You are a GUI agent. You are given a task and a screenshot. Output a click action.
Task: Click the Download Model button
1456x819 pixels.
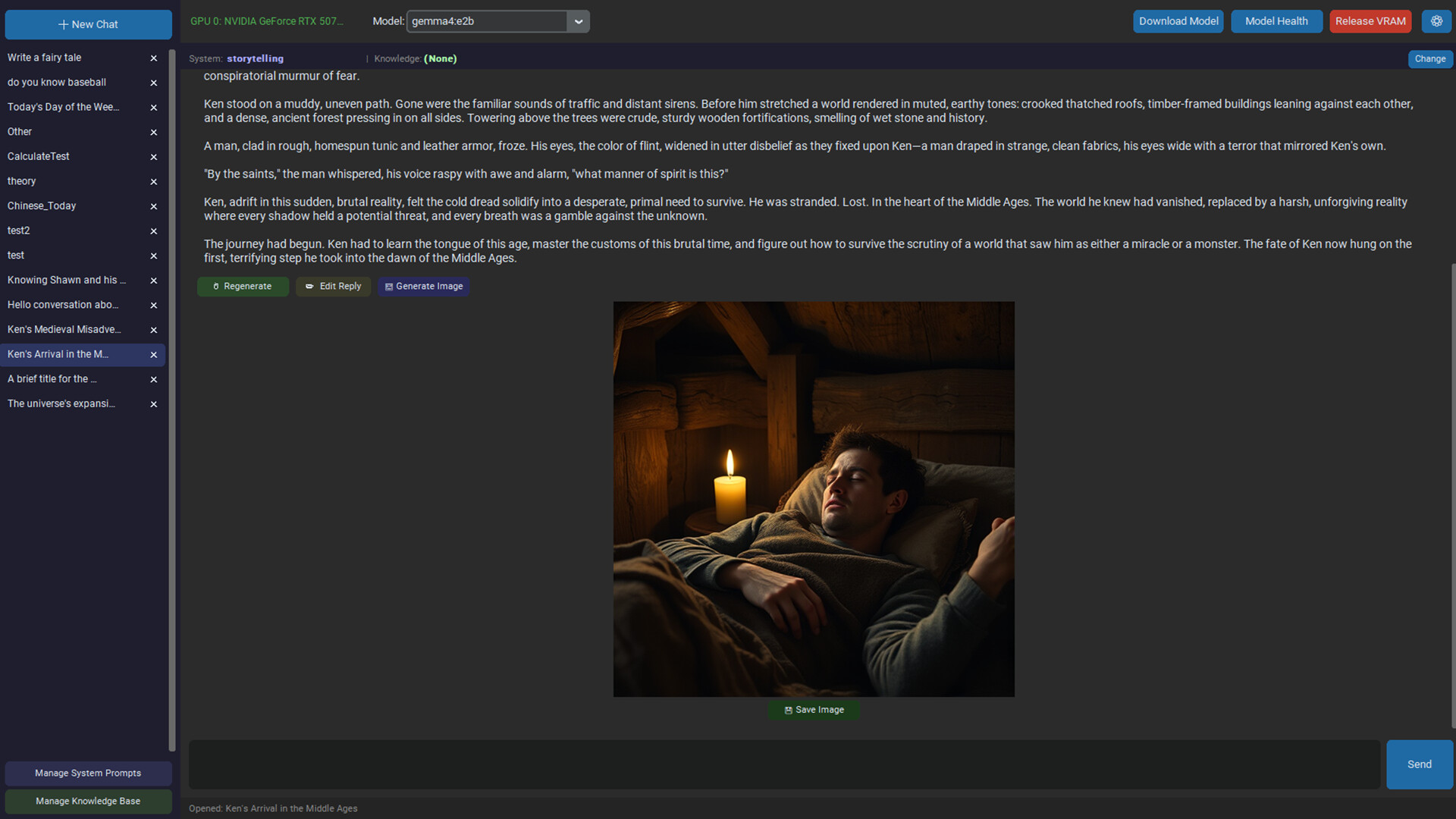1178,21
